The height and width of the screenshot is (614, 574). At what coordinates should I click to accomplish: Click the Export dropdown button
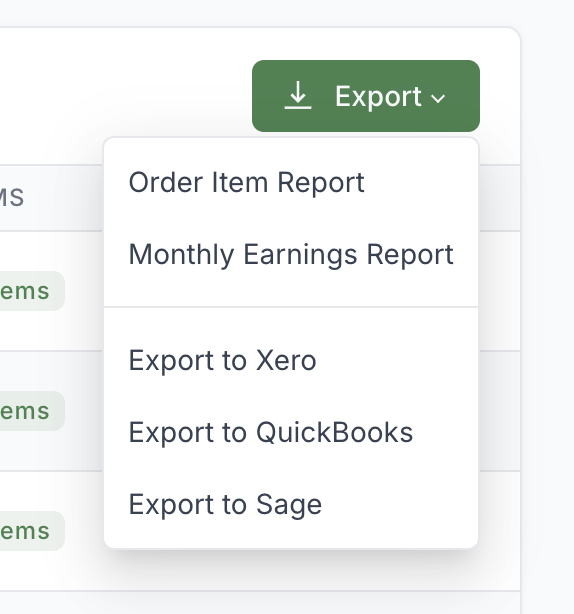[x=366, y=96]
